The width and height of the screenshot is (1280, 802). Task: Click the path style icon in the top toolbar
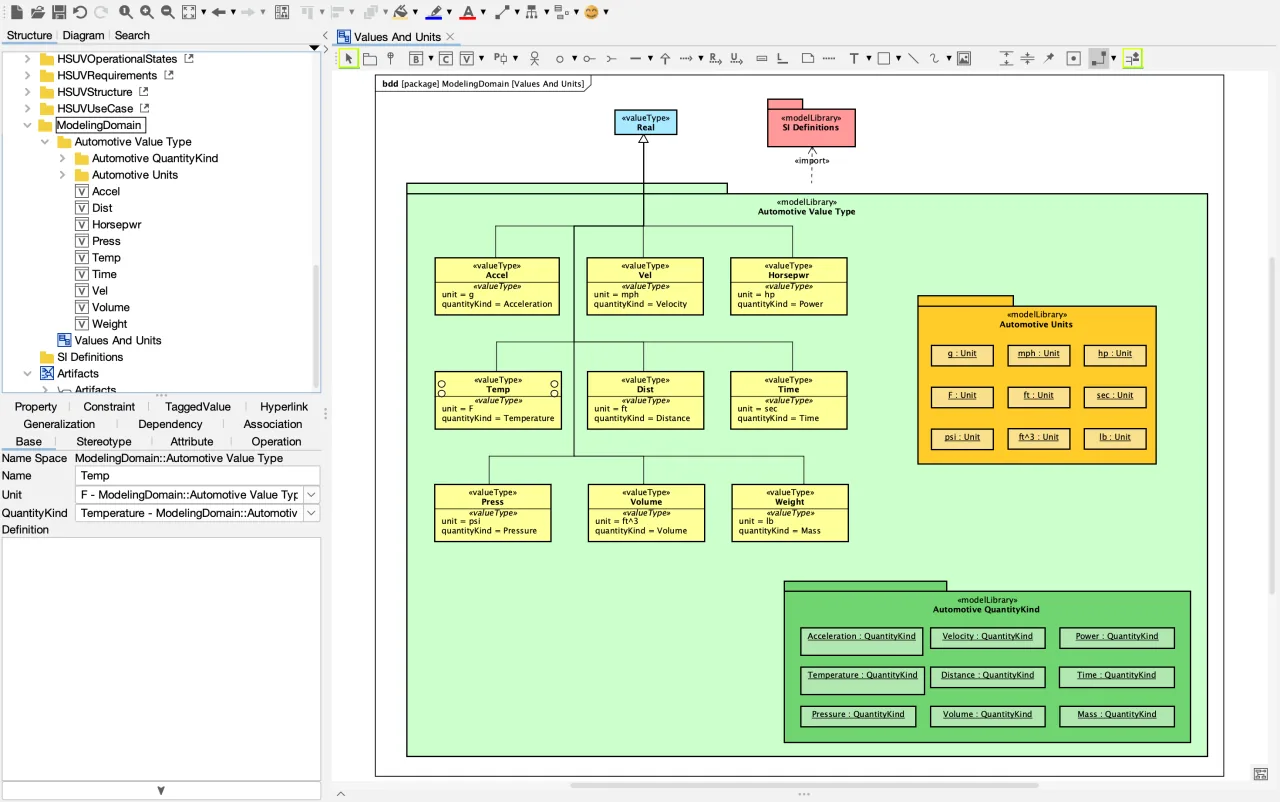coord(501,12)
